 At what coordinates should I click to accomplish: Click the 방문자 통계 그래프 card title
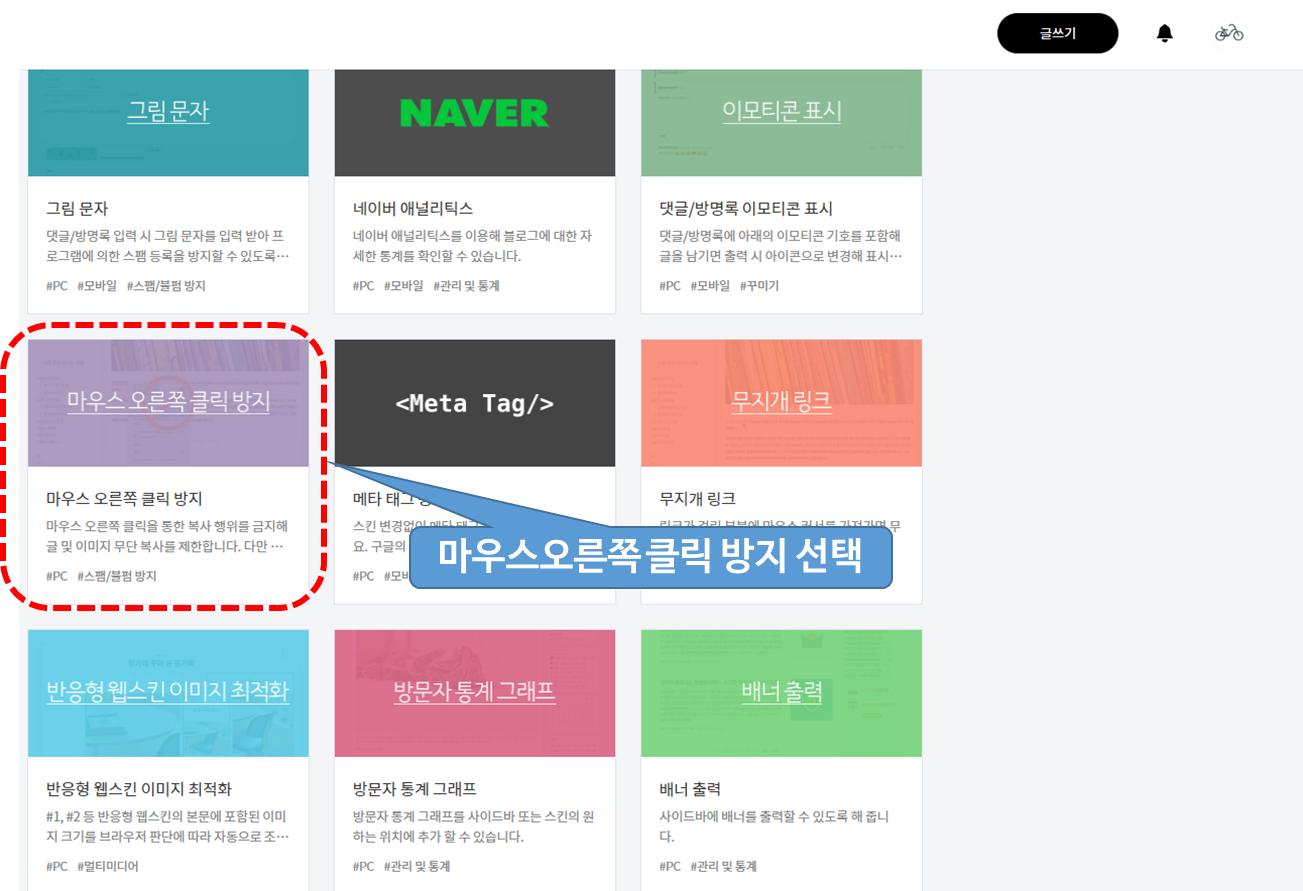click(x=416, y=789)
